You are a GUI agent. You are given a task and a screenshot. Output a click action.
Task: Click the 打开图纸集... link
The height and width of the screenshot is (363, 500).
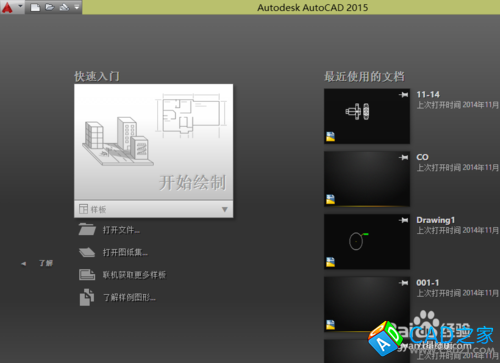click(x=125, y=252)
